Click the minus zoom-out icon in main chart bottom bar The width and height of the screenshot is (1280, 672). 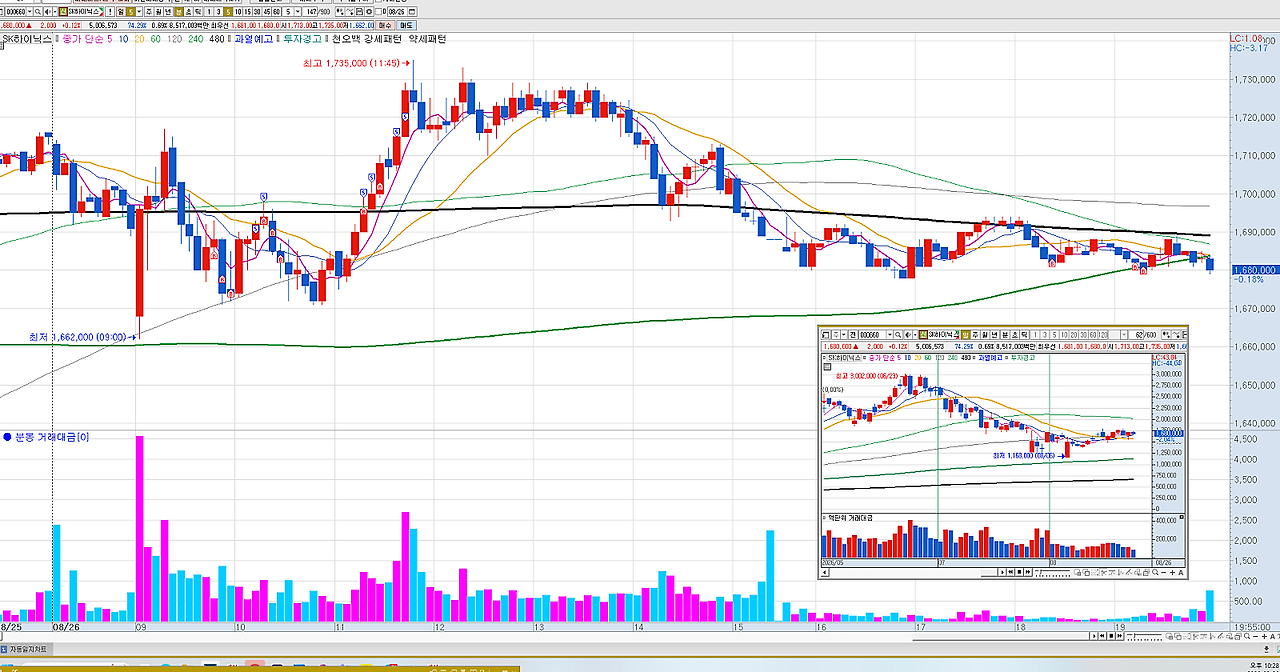pos(1255,636)
